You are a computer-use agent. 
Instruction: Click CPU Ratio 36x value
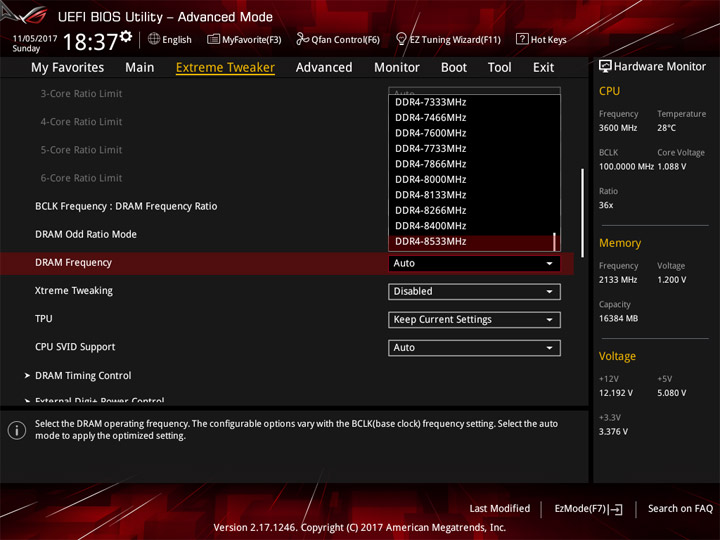pos(606,205)
